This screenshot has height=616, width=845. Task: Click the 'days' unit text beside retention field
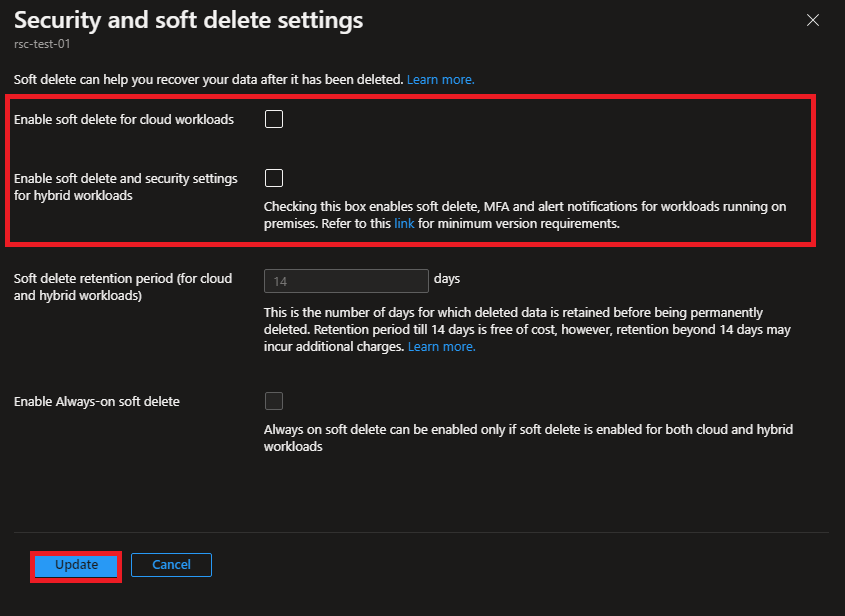click(x=447, y=279)
